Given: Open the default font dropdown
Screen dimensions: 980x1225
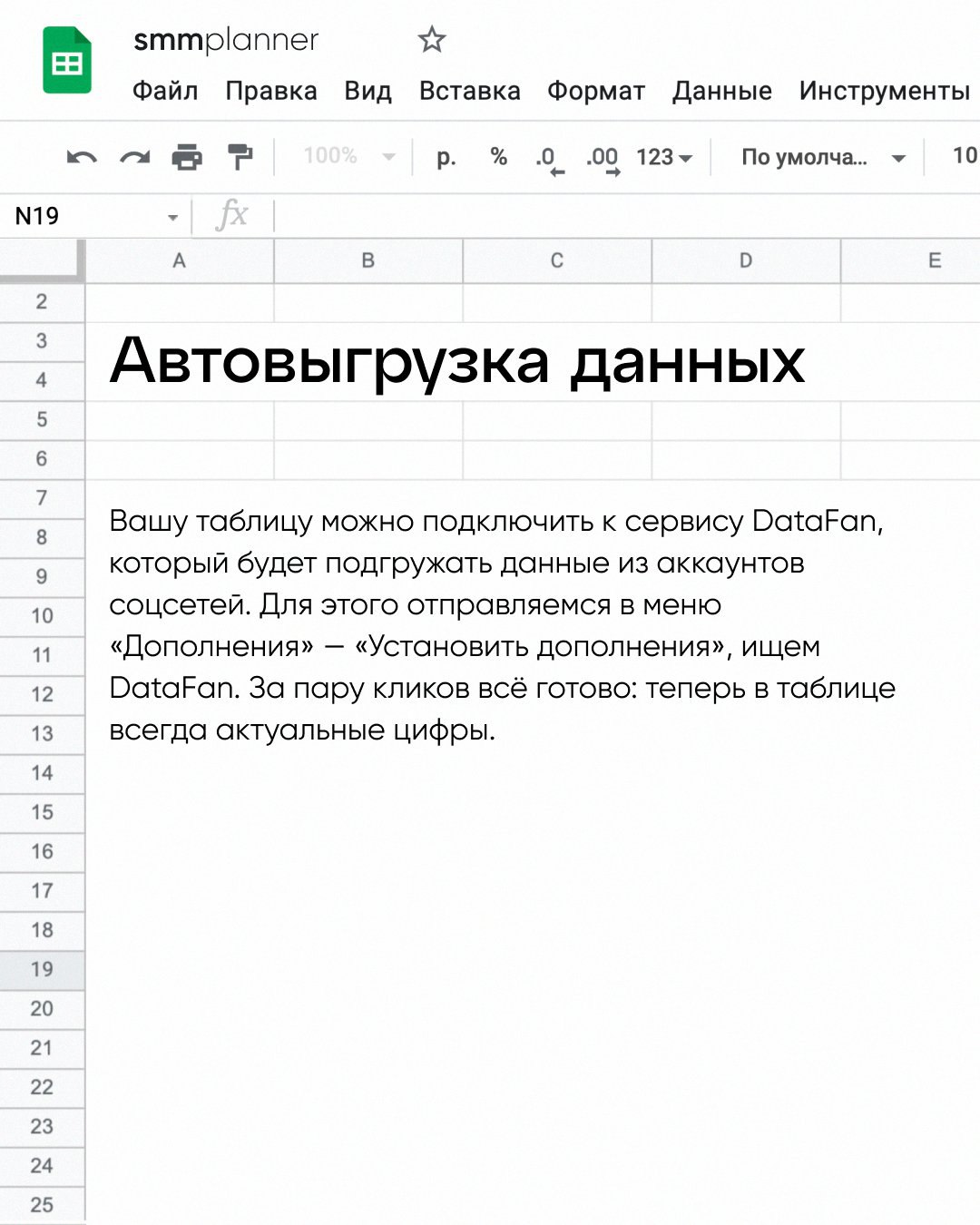Looking at the screenshot, I should point(822,158).
